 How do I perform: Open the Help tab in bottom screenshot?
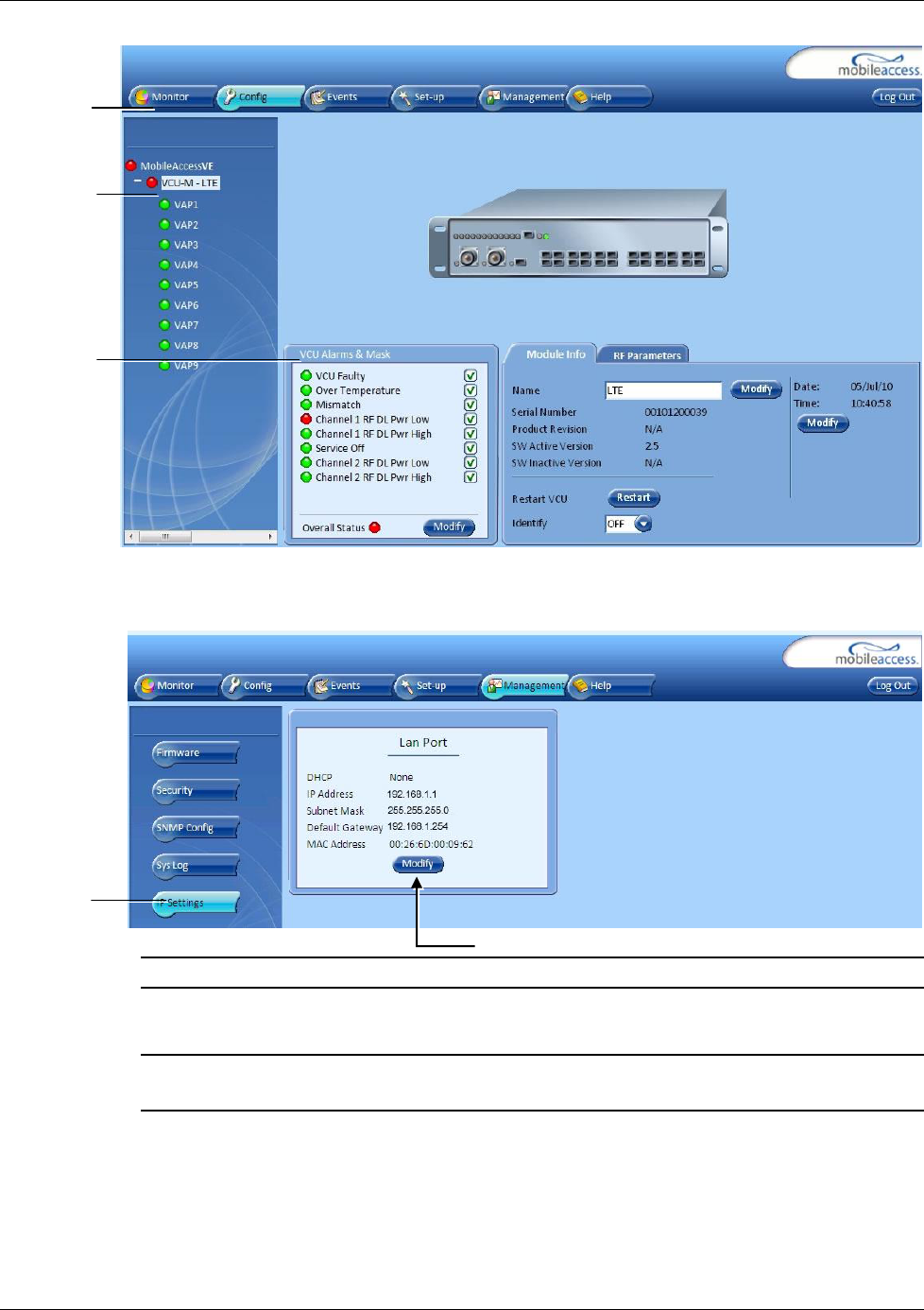click(x=610, y=686)
